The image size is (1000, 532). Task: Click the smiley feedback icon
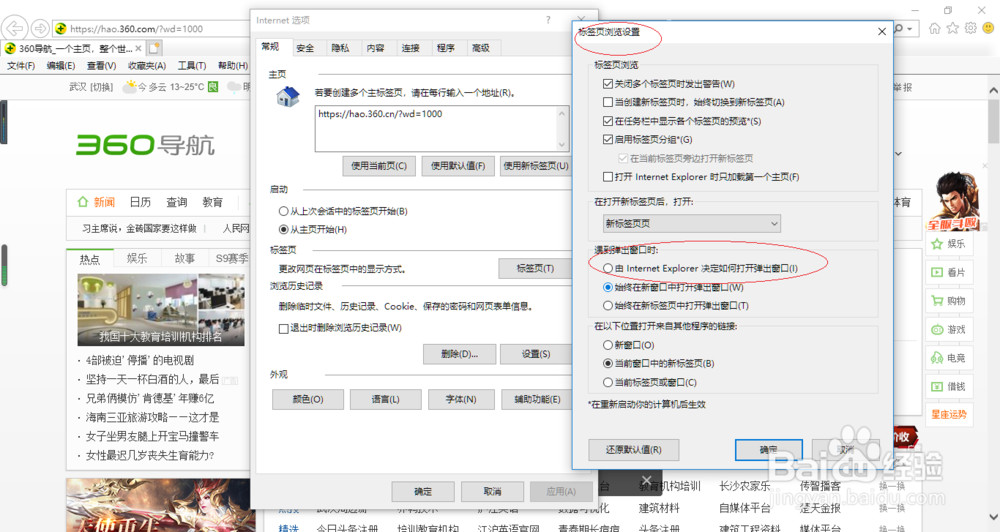[x=989, y=29]
